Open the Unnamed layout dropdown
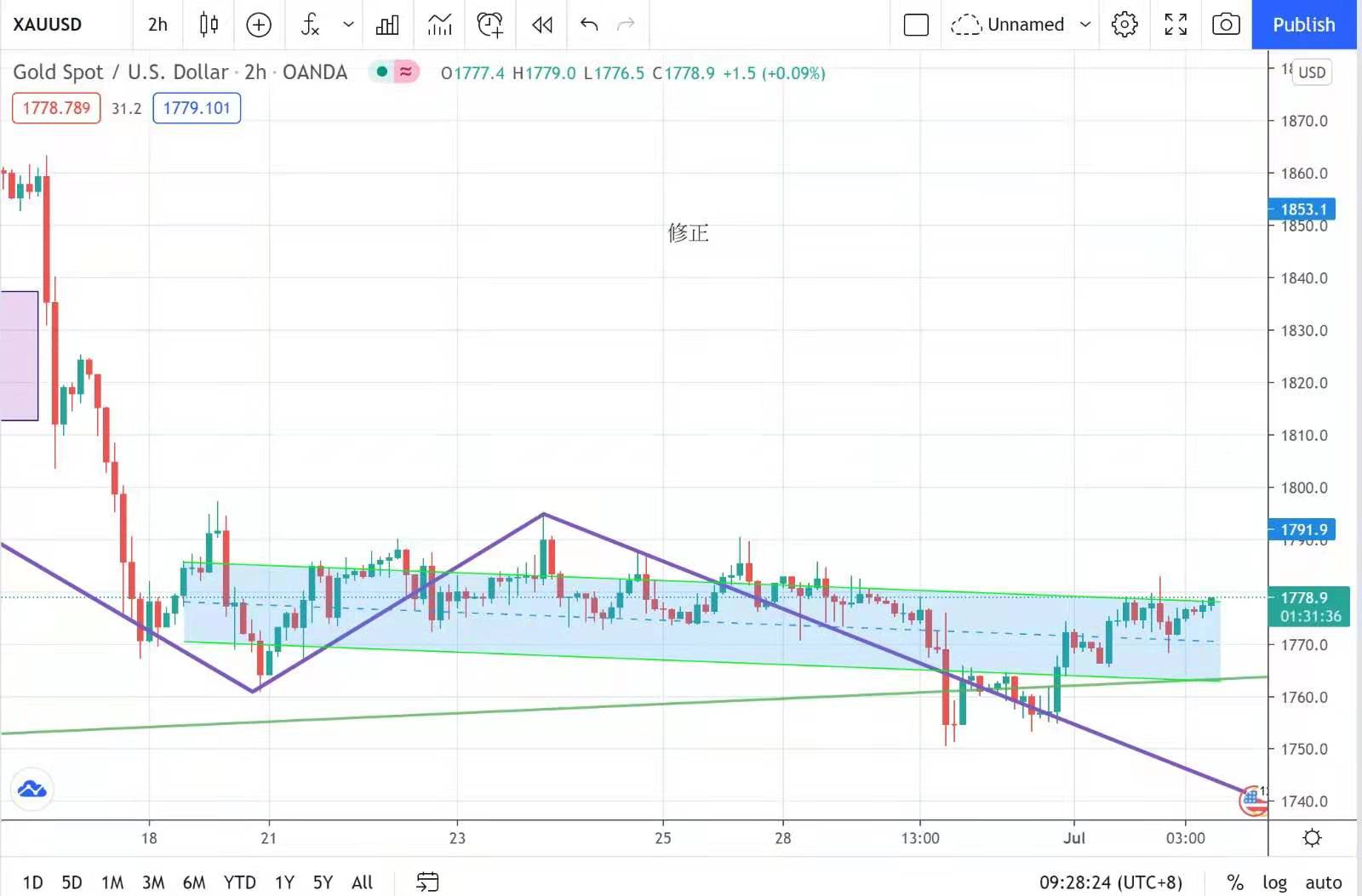This screenshot has height=896, width=1362. 1085,25
